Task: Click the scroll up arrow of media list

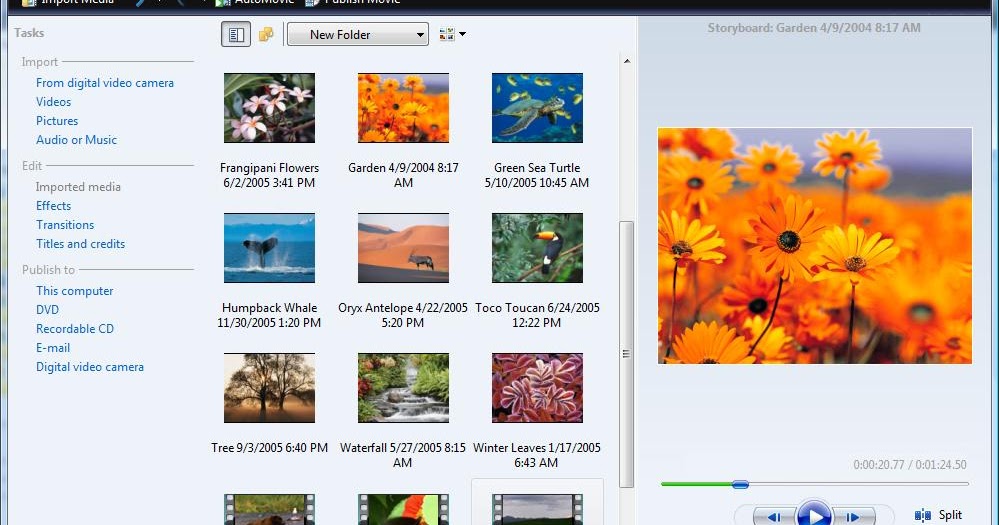Action: (x=627, y=61)
